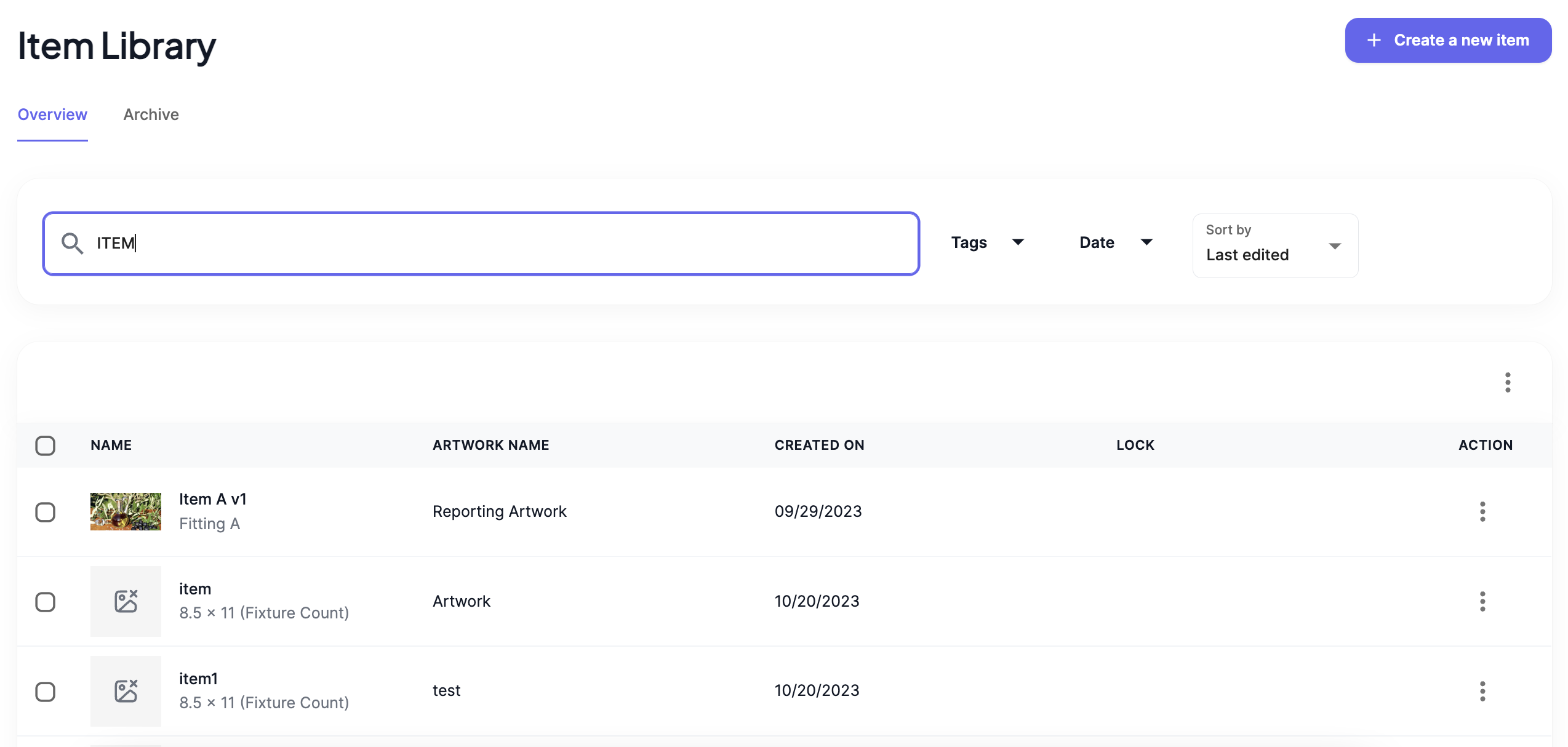1568x747 pixels.
Task: Check the Item A v1 row checkbox
Action: [45, 512]
